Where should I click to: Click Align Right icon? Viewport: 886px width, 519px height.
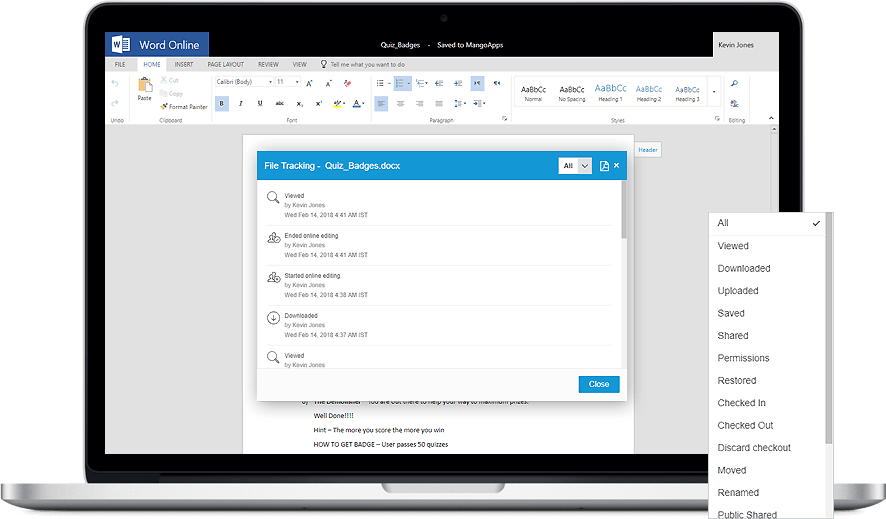click(x=420, y=103)
